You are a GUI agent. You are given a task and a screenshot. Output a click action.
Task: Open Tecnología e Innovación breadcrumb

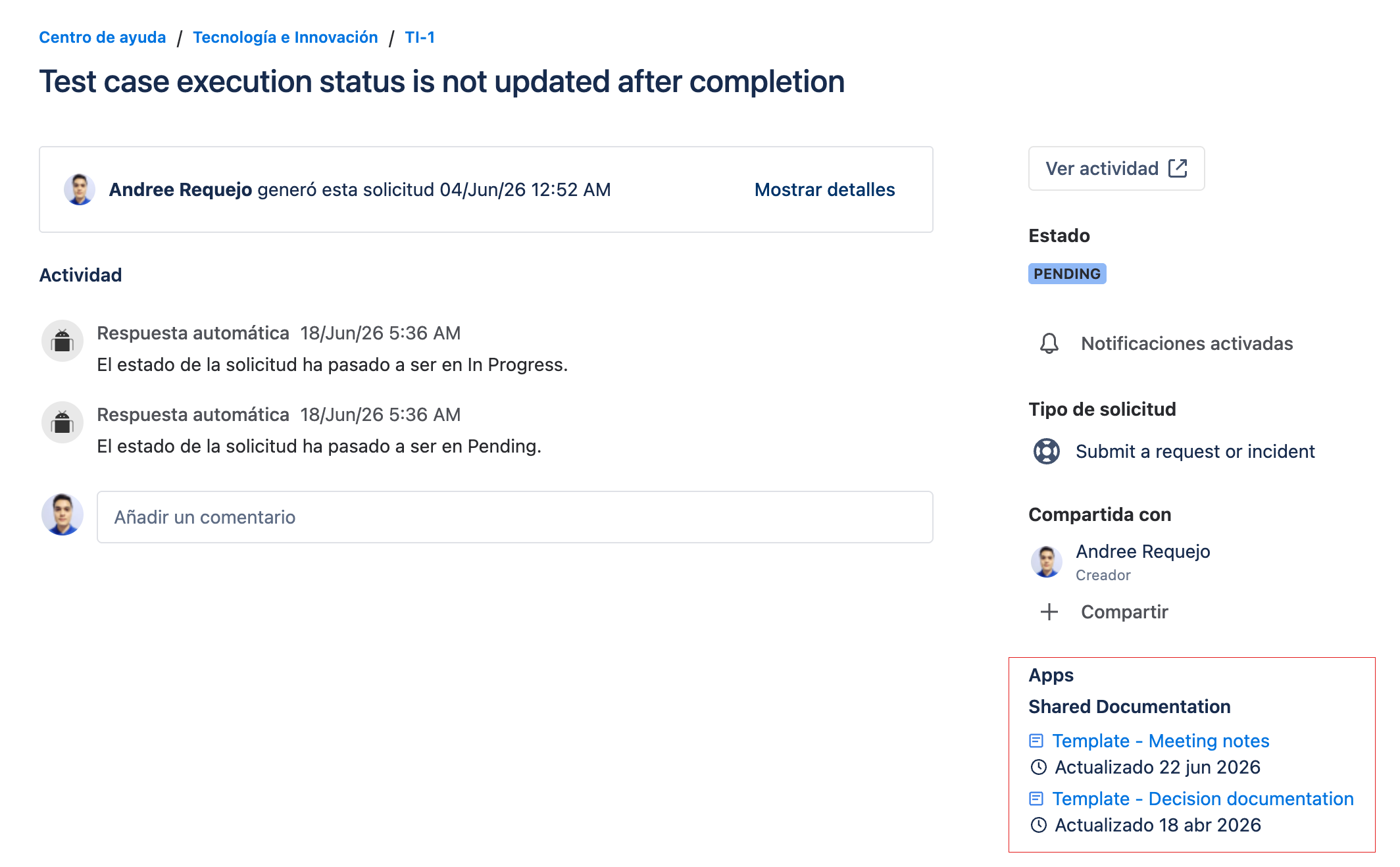[x=286, y=37]
